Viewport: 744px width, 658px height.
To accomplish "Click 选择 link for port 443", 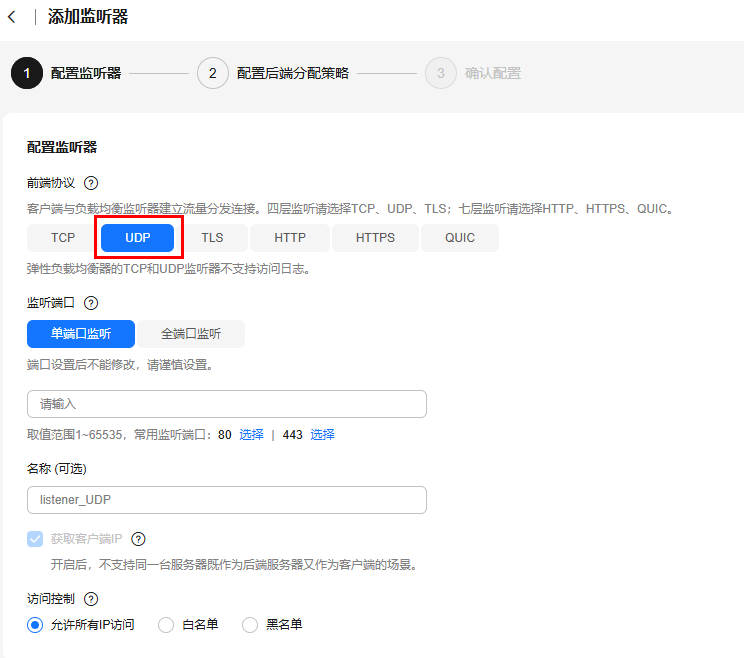I will 322,435.
